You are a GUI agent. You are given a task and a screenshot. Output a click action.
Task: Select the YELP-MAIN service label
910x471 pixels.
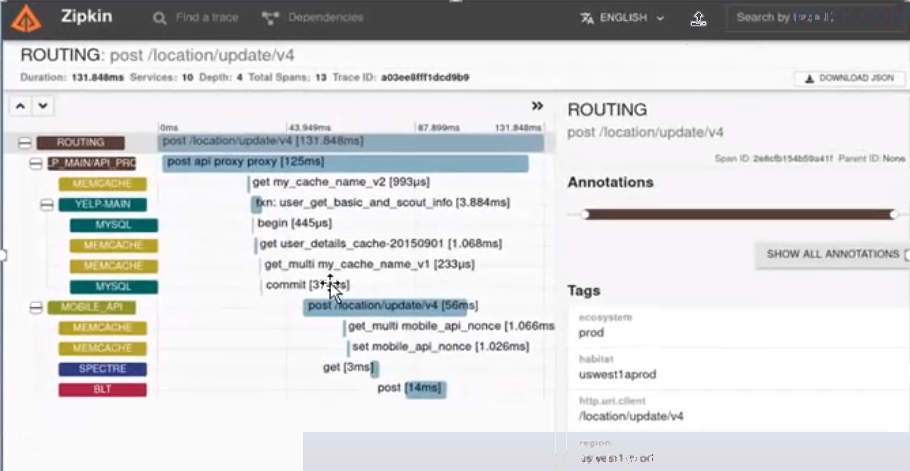[x=103, y=204]
